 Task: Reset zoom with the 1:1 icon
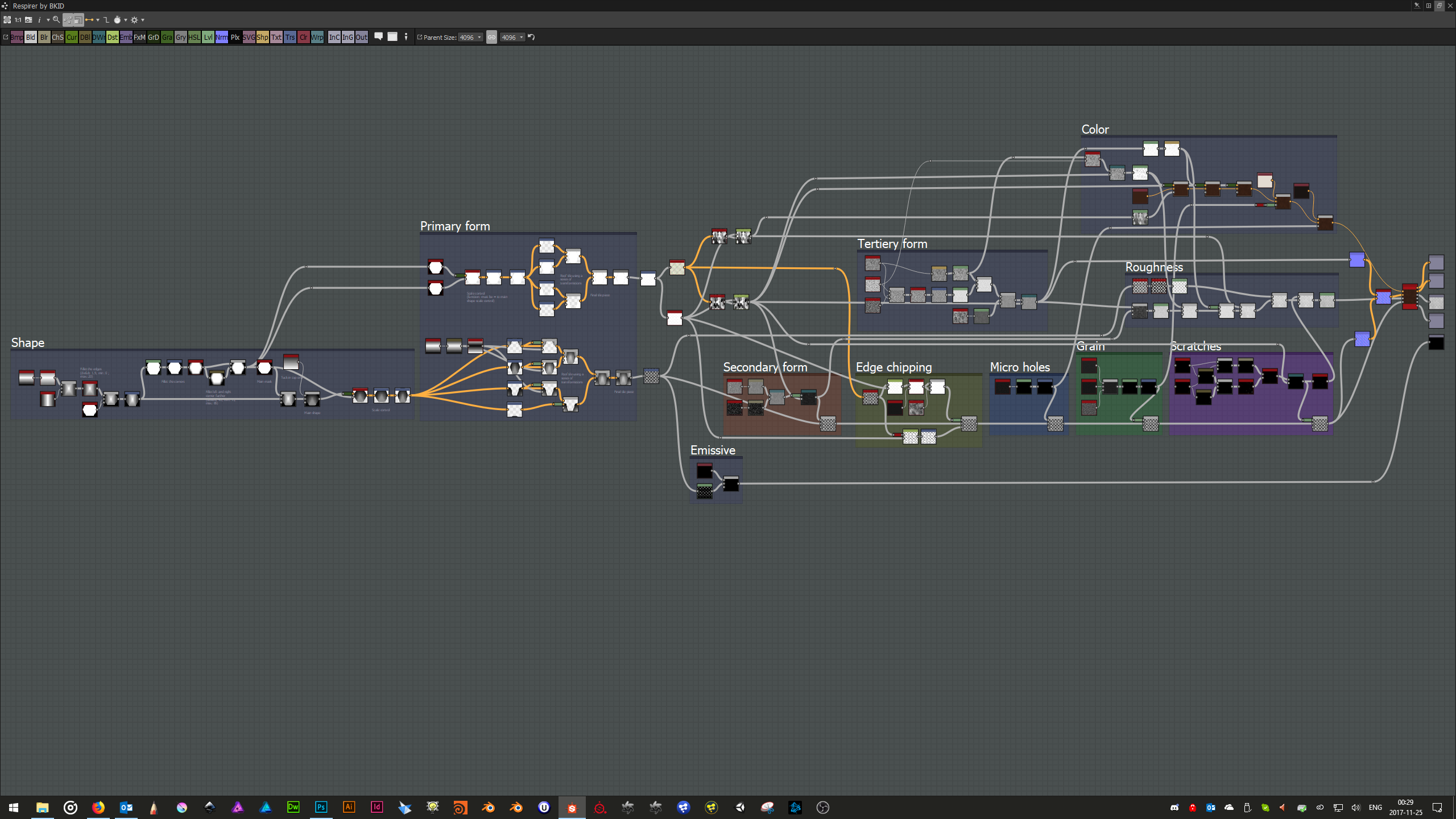pos(18,20)
